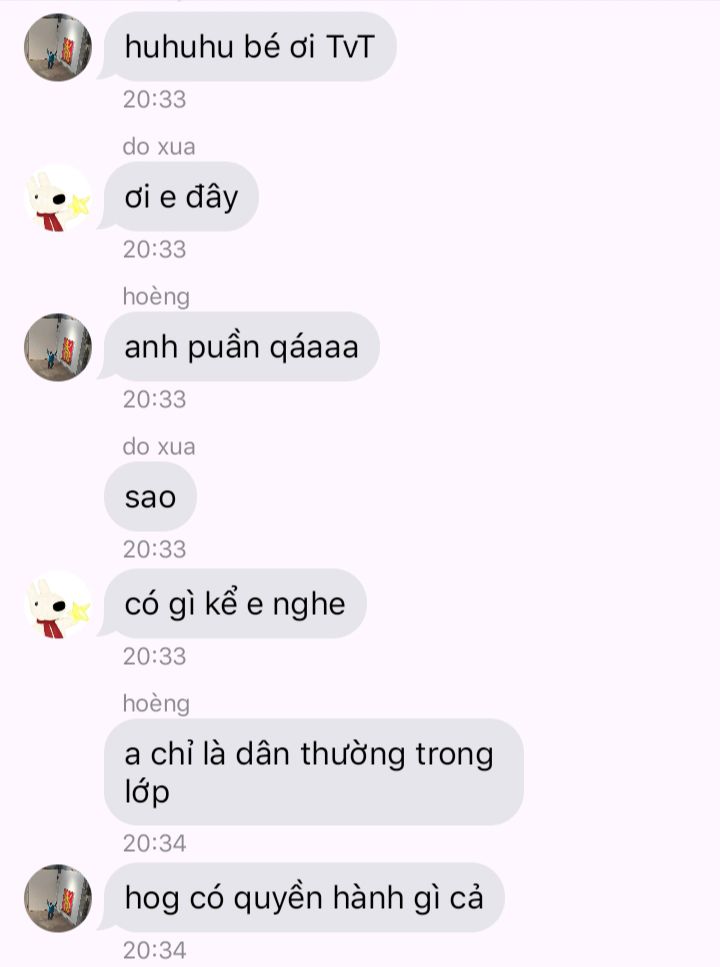Tap the 20:33 timestamp below the "sao" message
The height and width of the screenshot is (967, 720).
pos(154,549)
